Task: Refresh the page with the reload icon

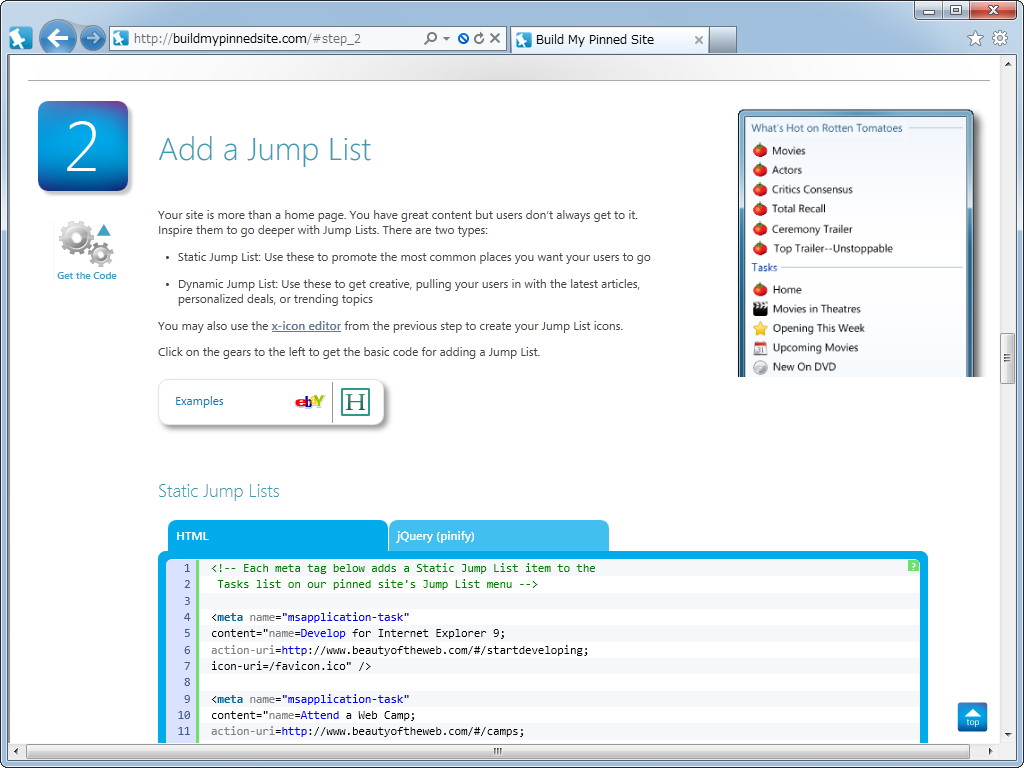Action: tap(477, 38)
